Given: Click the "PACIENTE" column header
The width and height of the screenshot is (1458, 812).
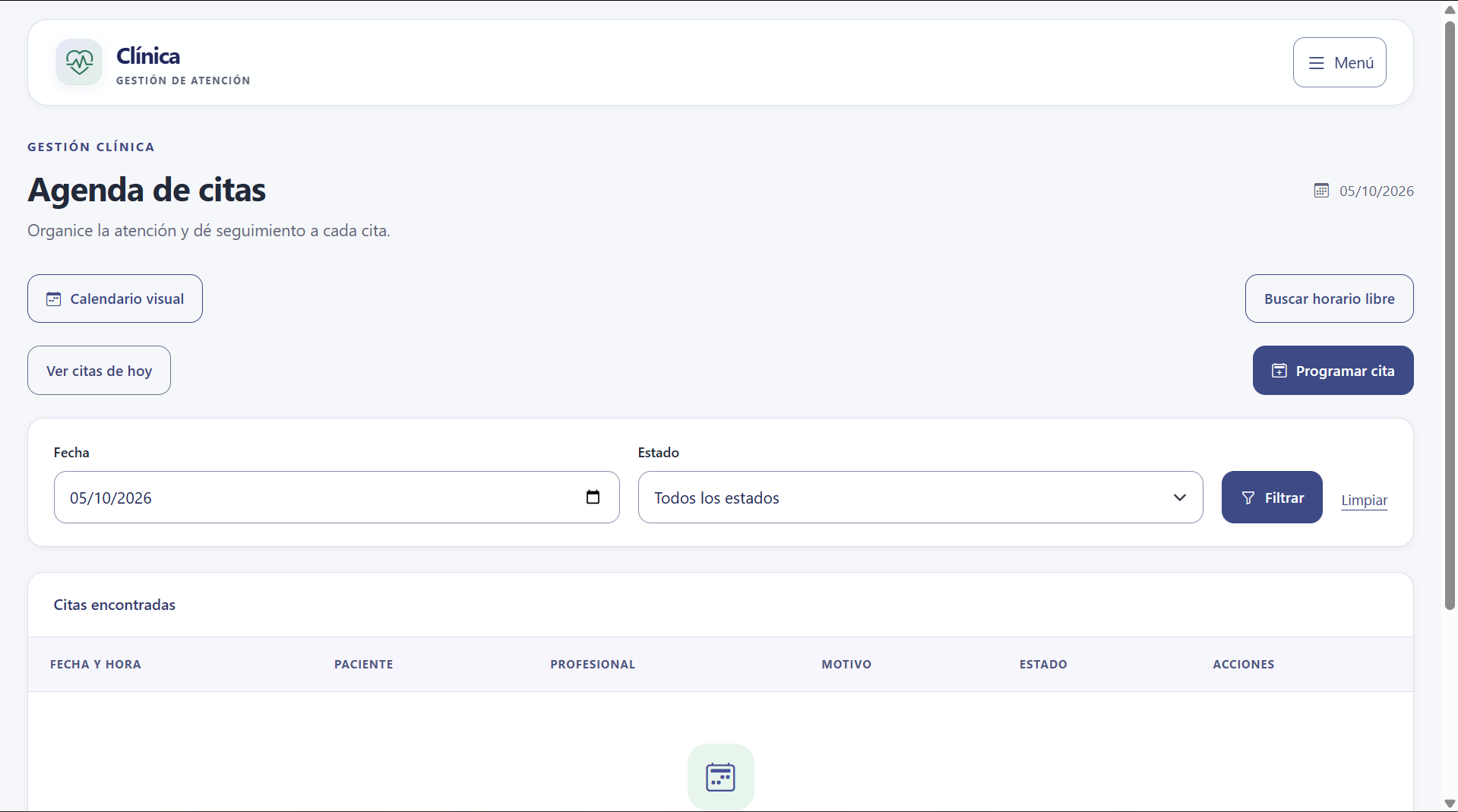Looking at the screenshot, I should point(364,665).
